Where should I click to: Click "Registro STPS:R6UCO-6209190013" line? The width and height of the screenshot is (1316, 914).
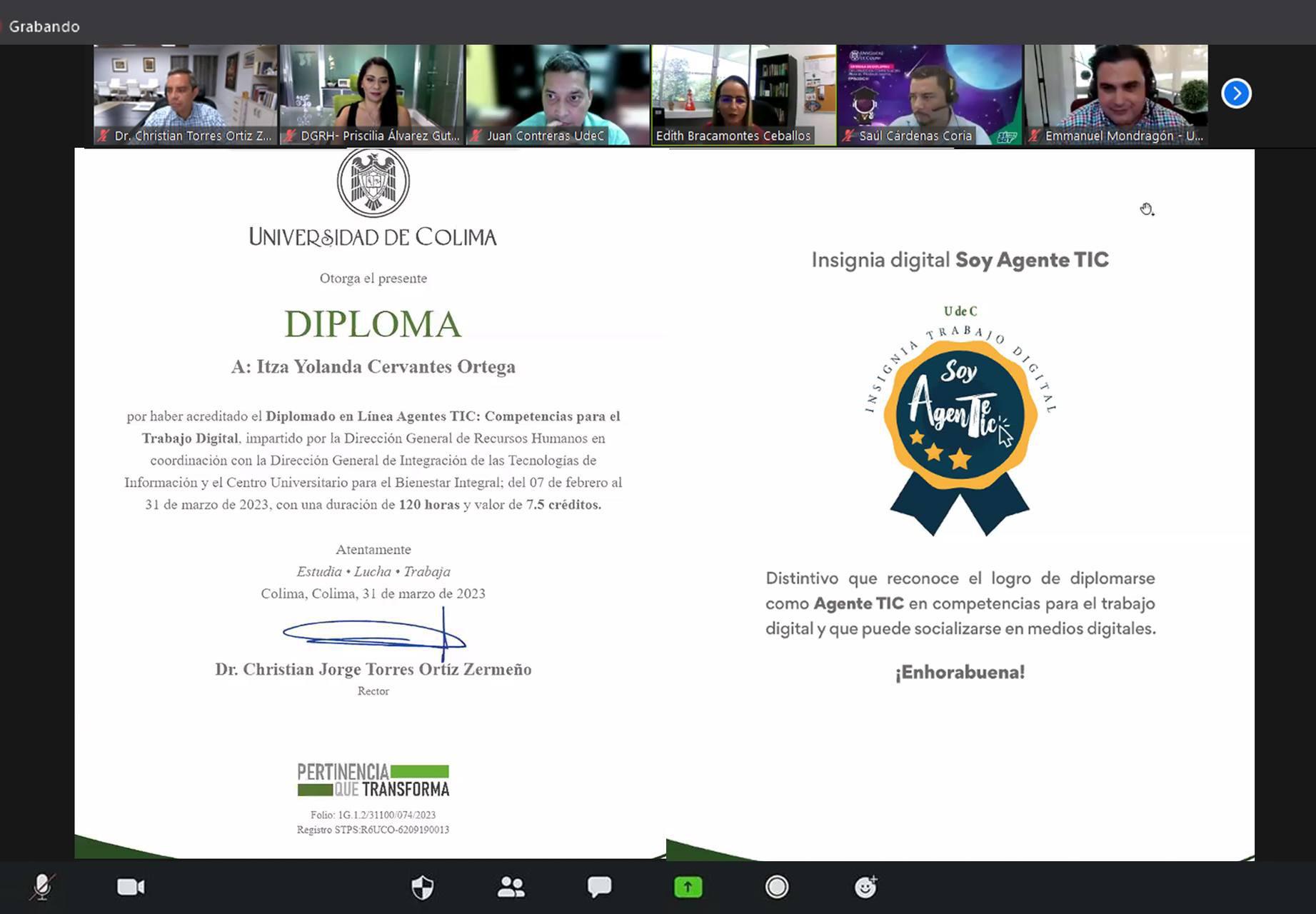[x=373, y=830]
